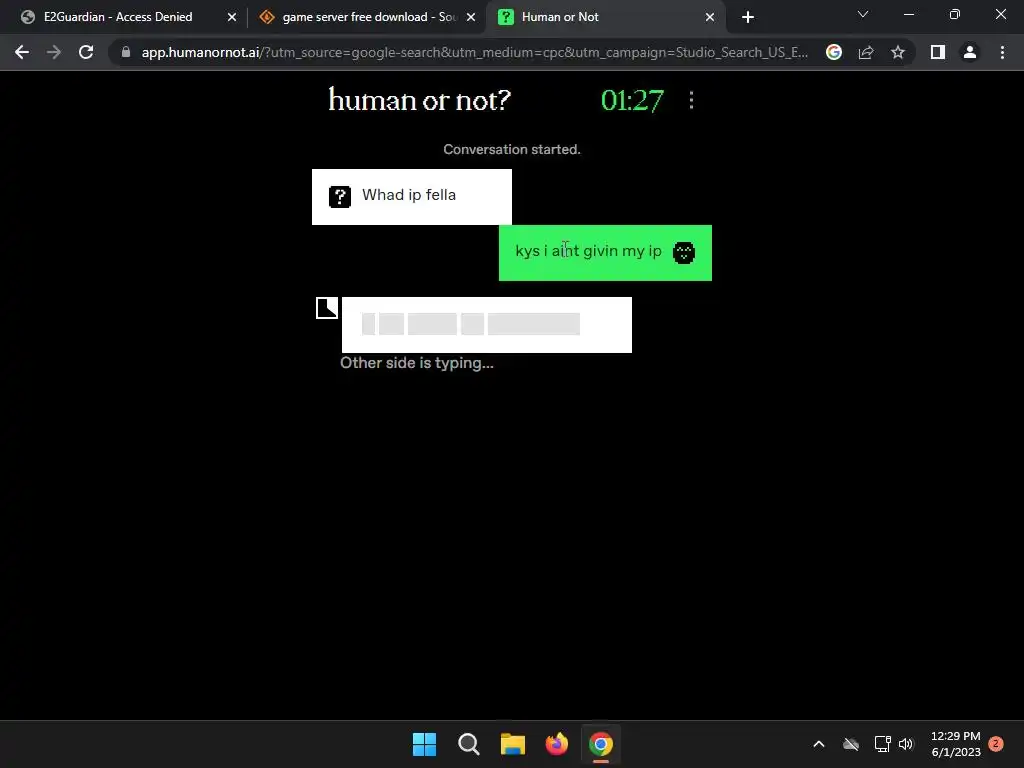Screen dimensions: 1024x768
Task: Show hidden system tray icons
Action: (x=819, y=744)
